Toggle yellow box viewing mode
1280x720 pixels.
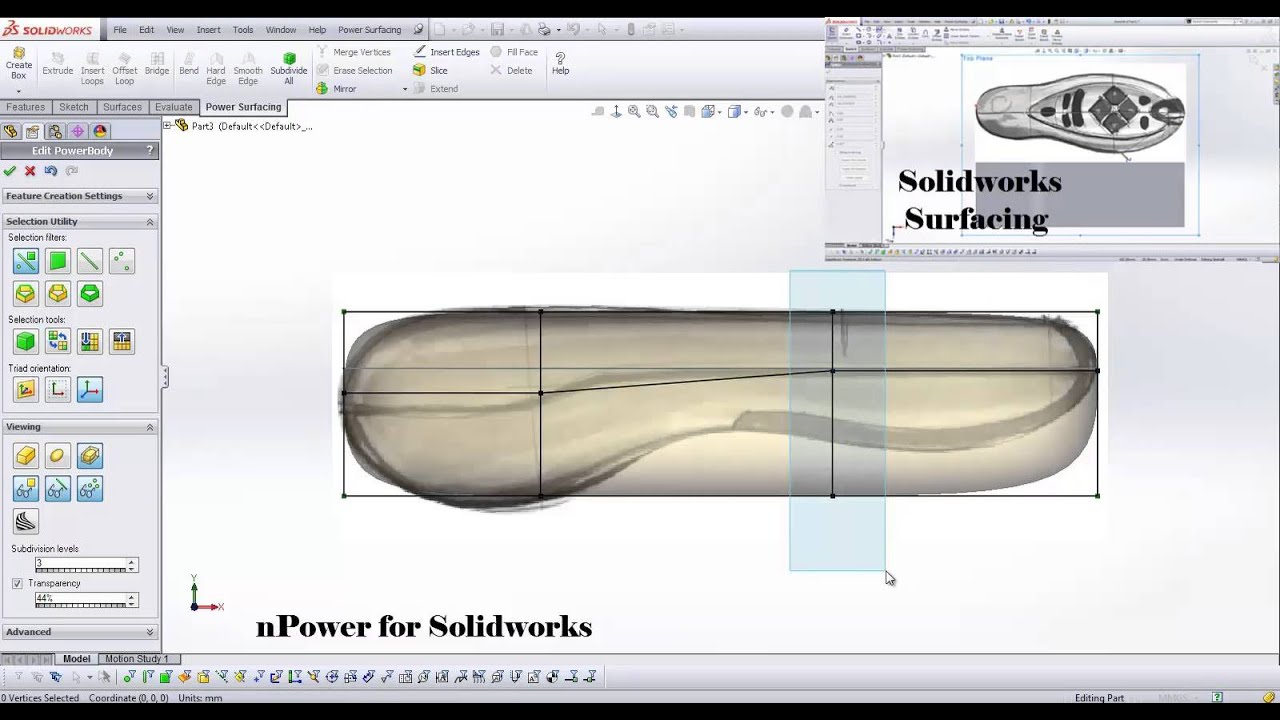pos(26,457)
